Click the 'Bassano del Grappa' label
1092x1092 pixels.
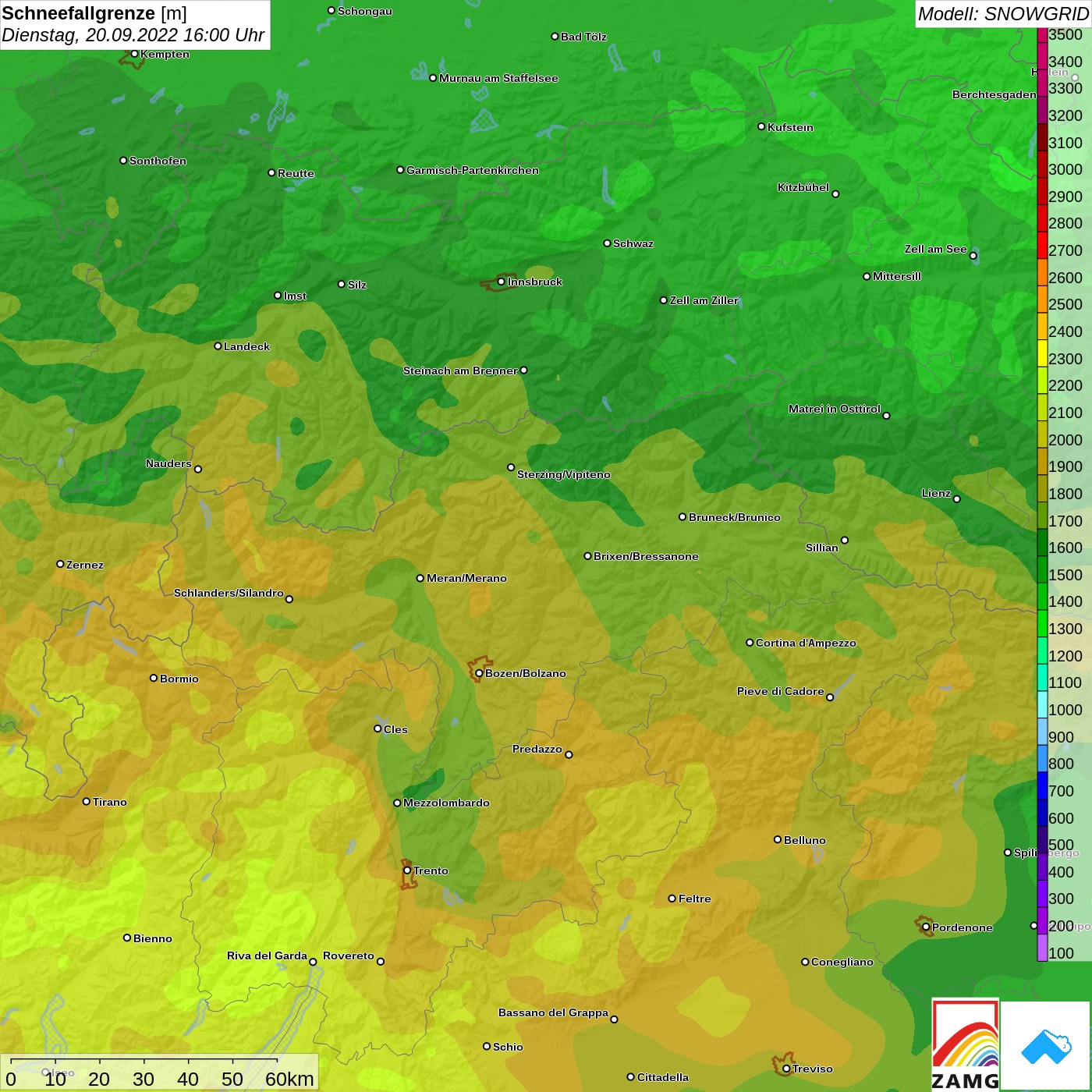[x=554, y=1012]
